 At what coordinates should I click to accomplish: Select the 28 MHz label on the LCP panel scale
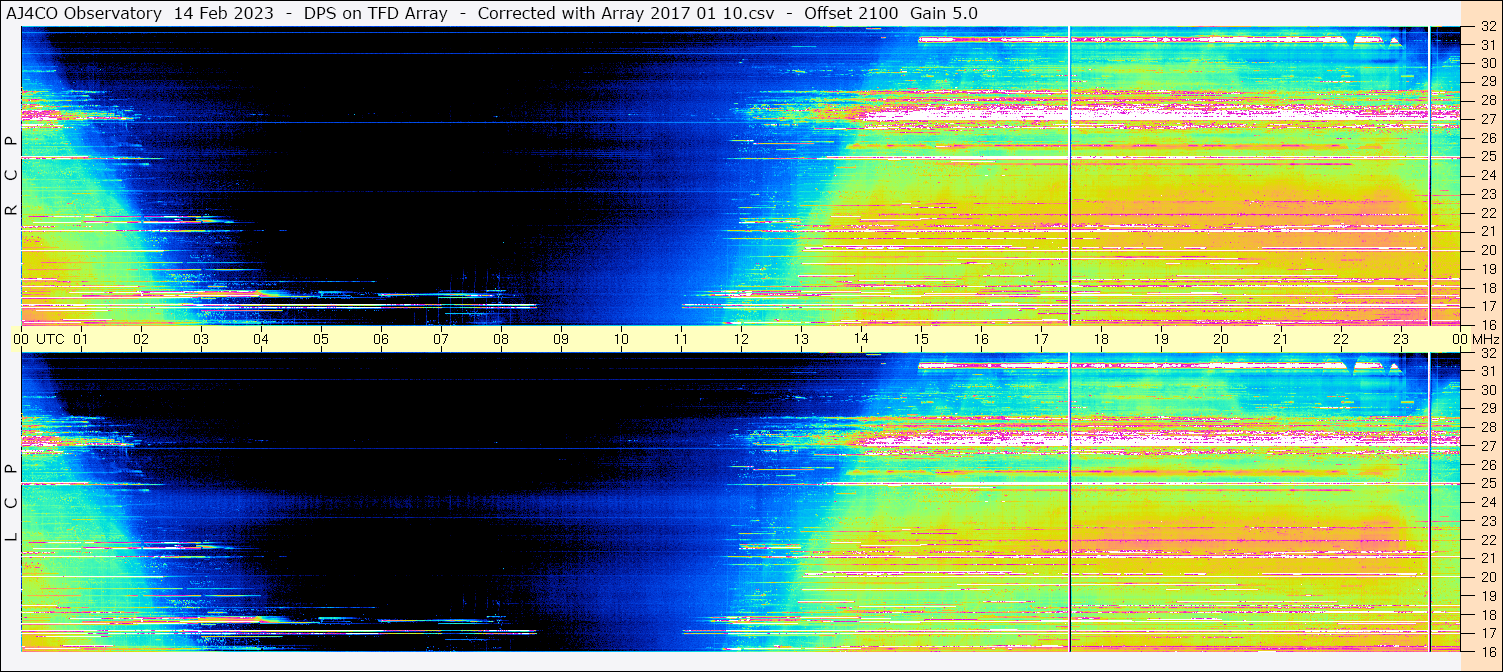(1487, 427)
